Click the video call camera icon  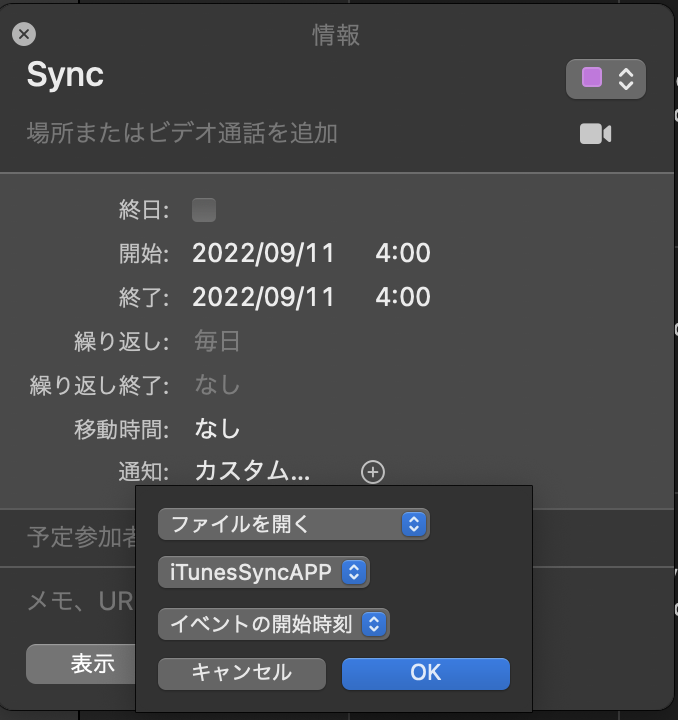[595, 134]
